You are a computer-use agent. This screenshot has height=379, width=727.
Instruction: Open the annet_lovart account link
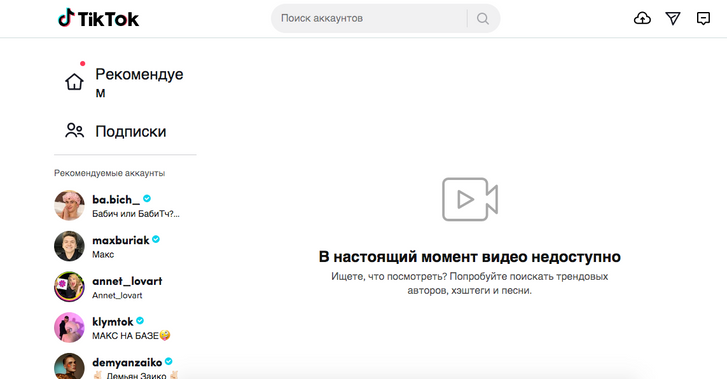click(x=127, y=281)
